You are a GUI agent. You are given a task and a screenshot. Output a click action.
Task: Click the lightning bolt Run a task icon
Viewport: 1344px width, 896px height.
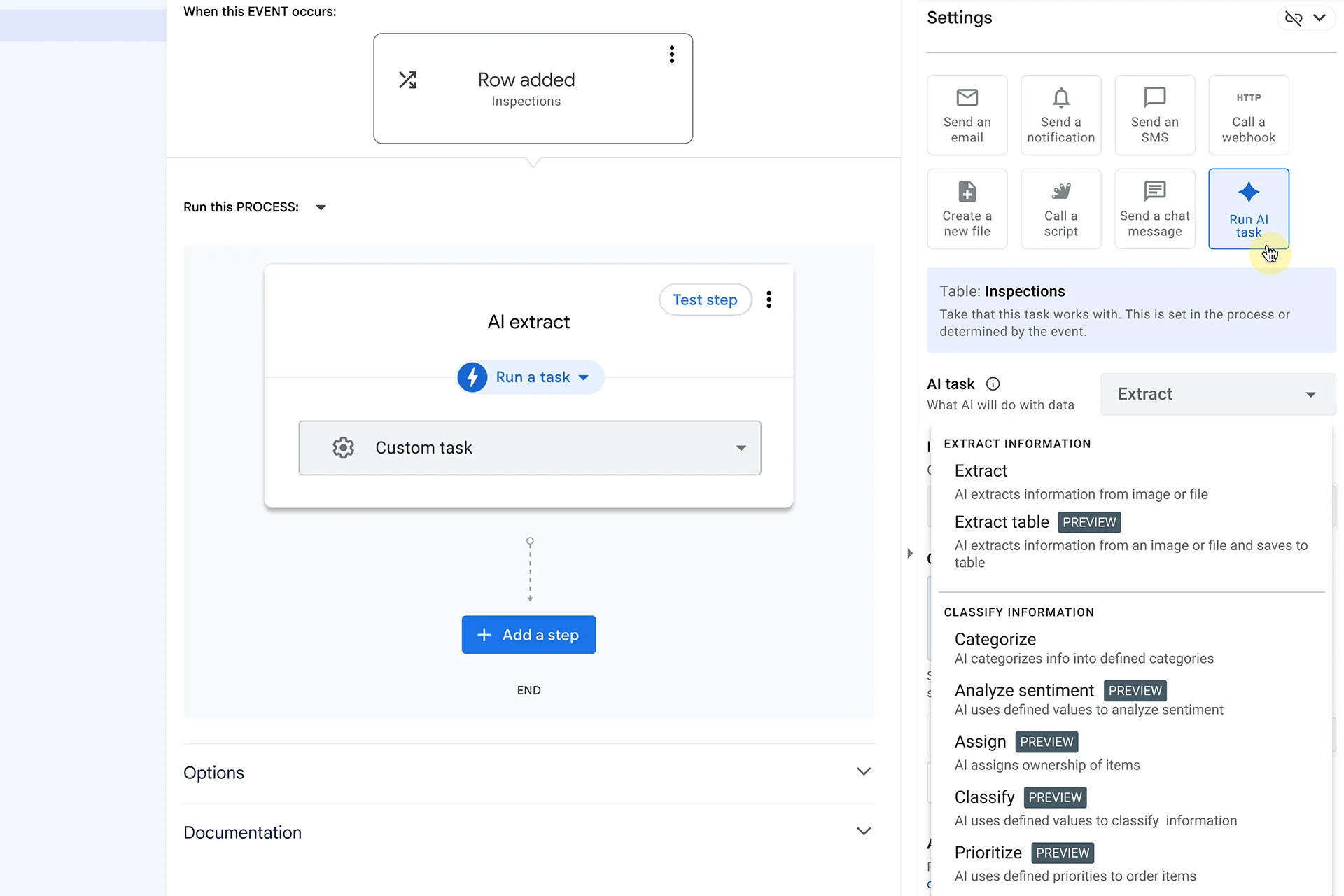(x=472, y=377)
